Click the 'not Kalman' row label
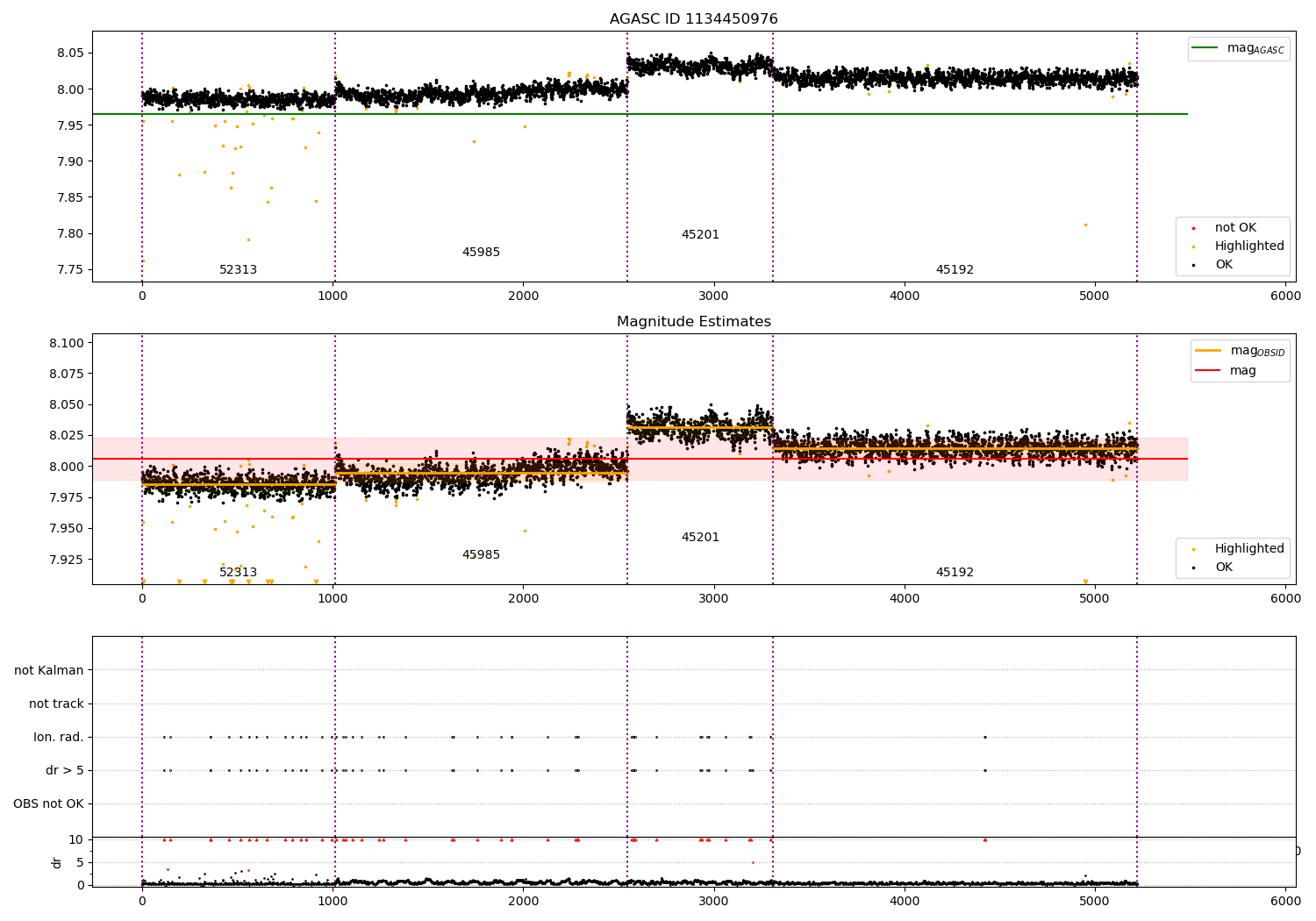 (x=49, y=671)
